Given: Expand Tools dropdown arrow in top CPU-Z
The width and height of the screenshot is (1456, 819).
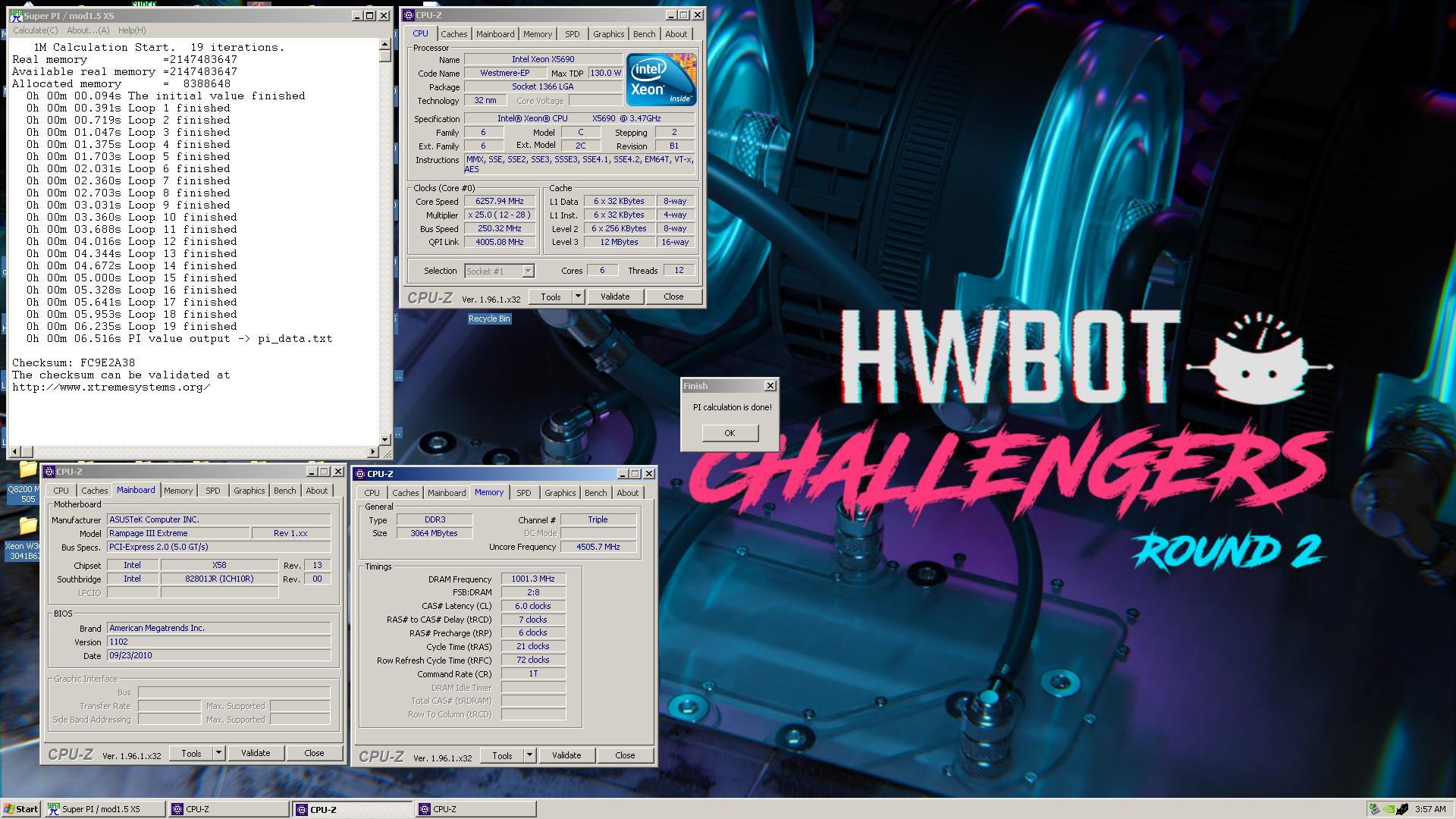Looking at the screenshot, I should (579, 297).
